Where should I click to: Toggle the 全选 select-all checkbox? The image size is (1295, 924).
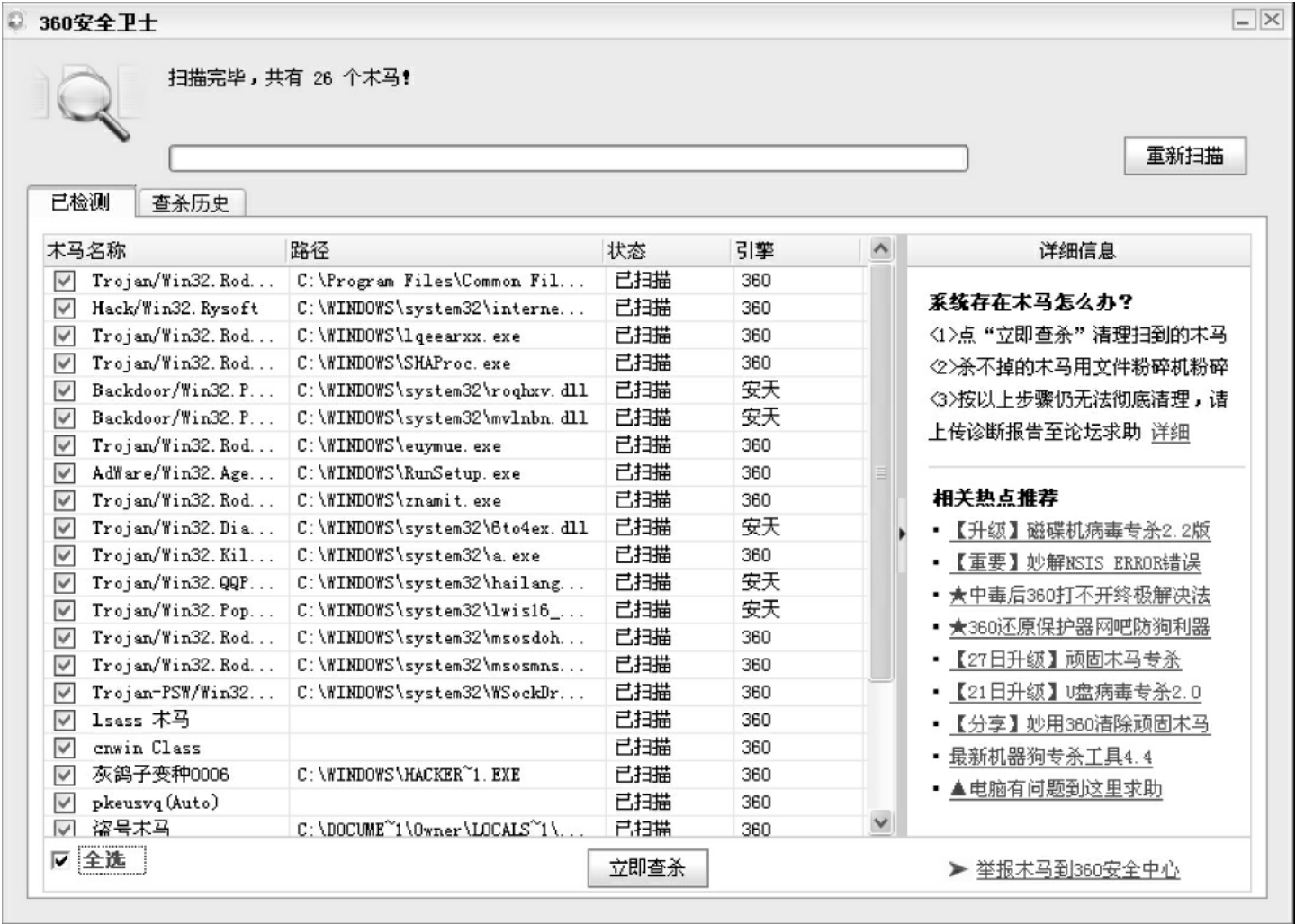click(x=60, y=860)
